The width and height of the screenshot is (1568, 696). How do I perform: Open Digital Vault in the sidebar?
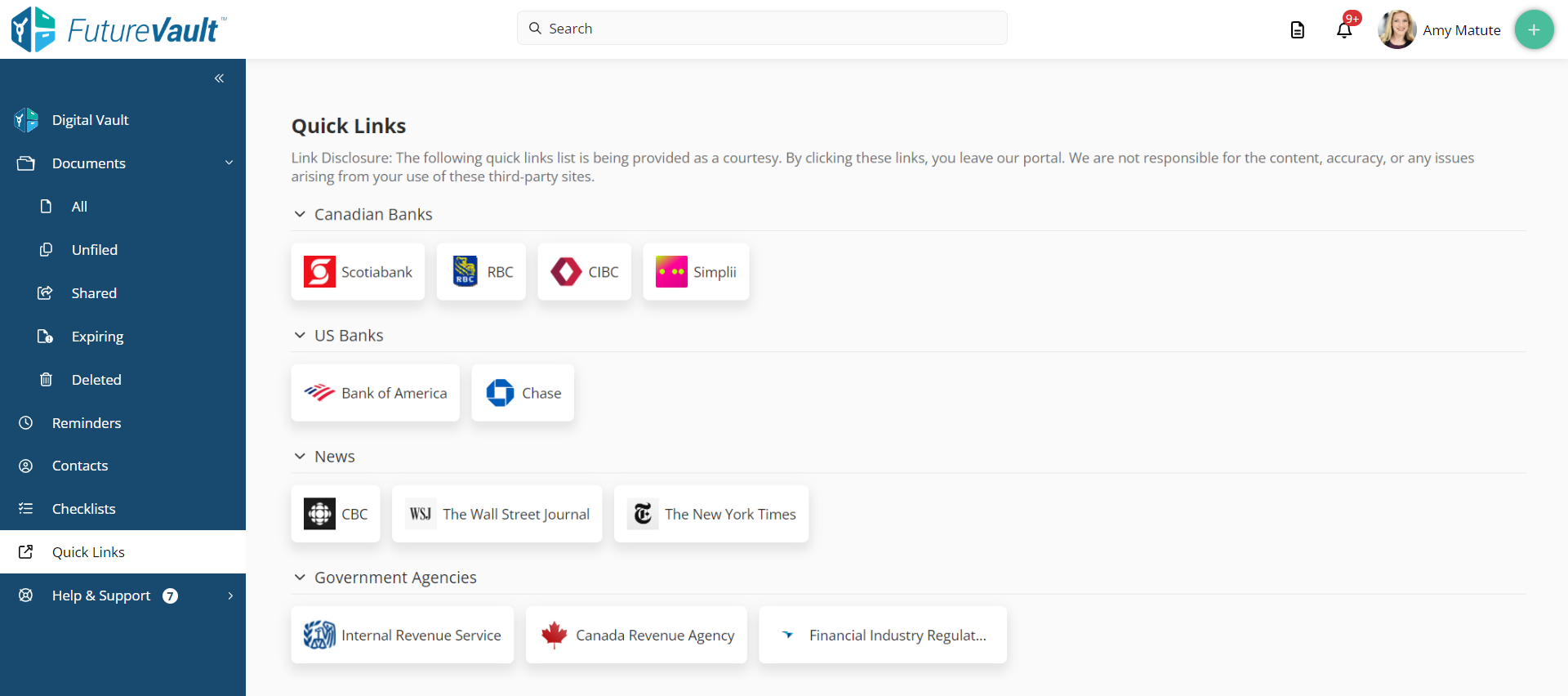[122, 120]
